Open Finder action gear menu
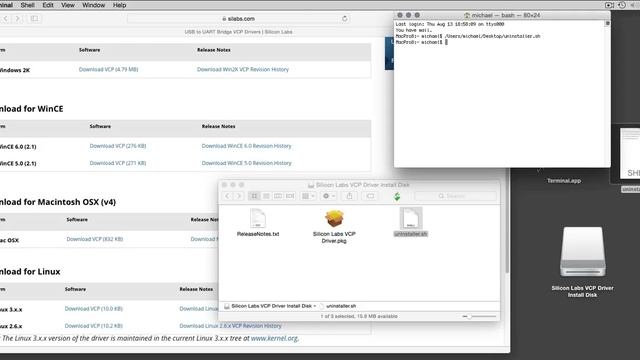Image resolution: width=640 pixels, height=360 pixels. point(329,196)
